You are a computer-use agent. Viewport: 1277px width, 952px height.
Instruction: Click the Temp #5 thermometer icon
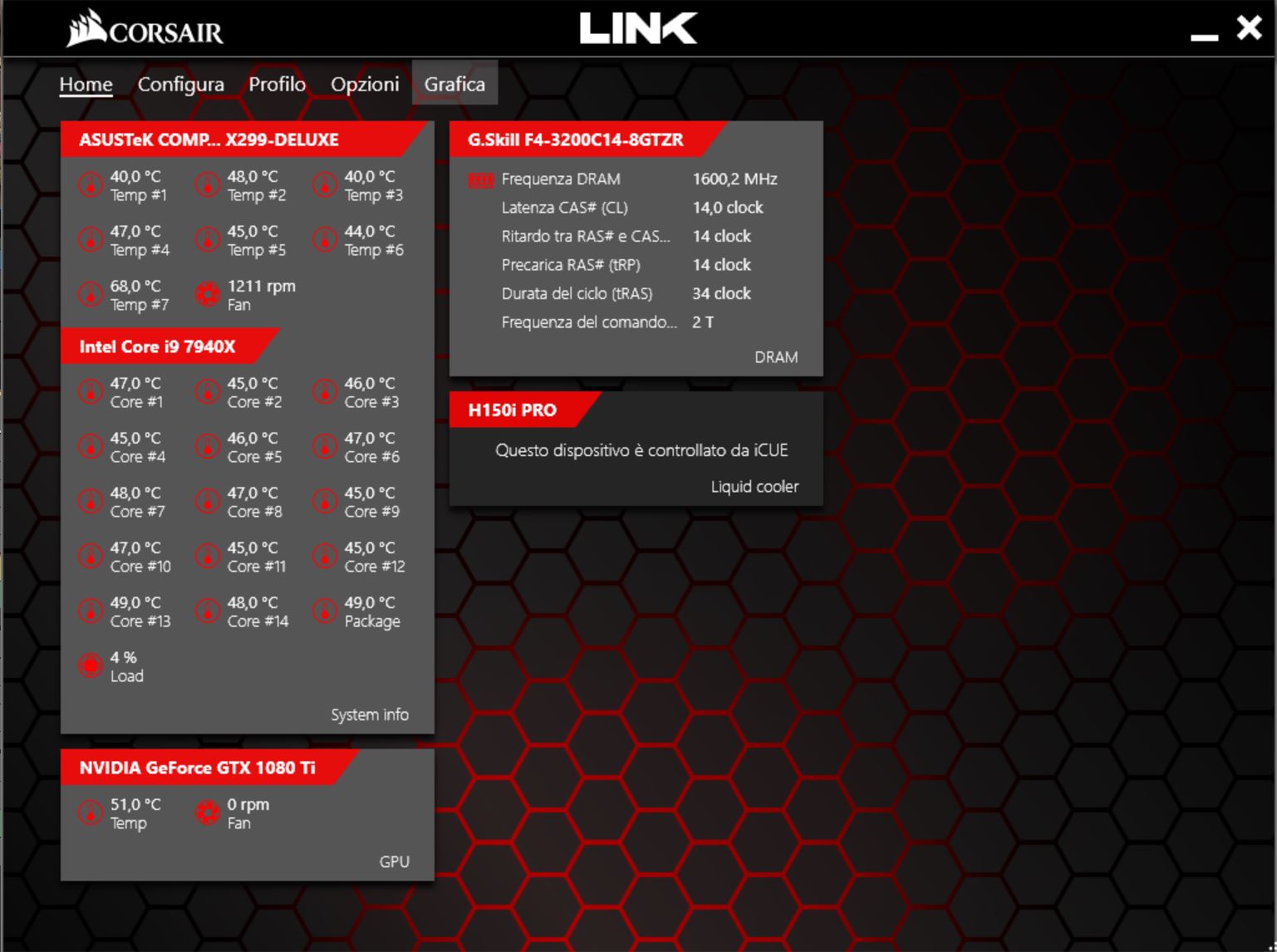pos(207,239)
